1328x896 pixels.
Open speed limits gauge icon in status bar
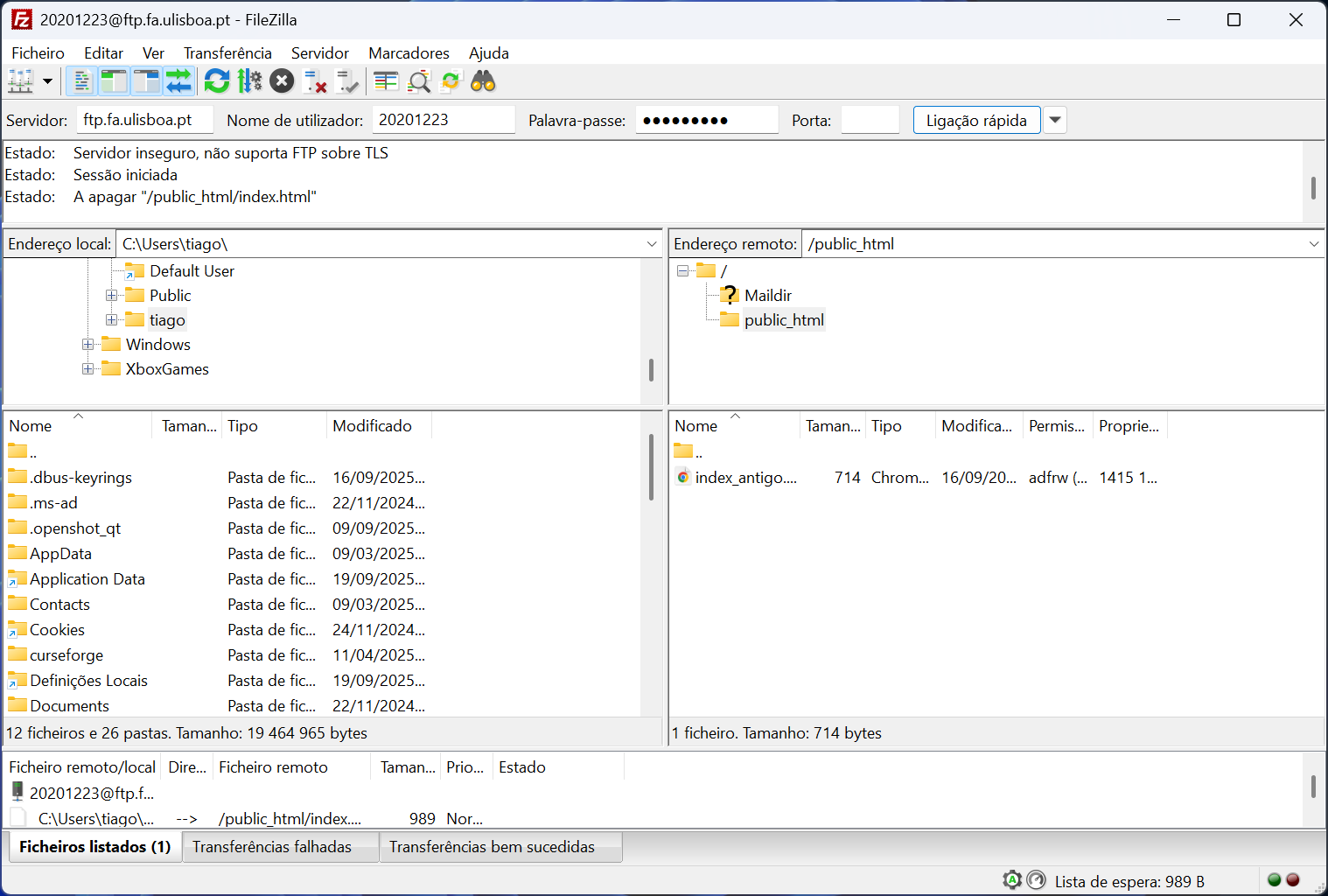[x=1037, y=880]
